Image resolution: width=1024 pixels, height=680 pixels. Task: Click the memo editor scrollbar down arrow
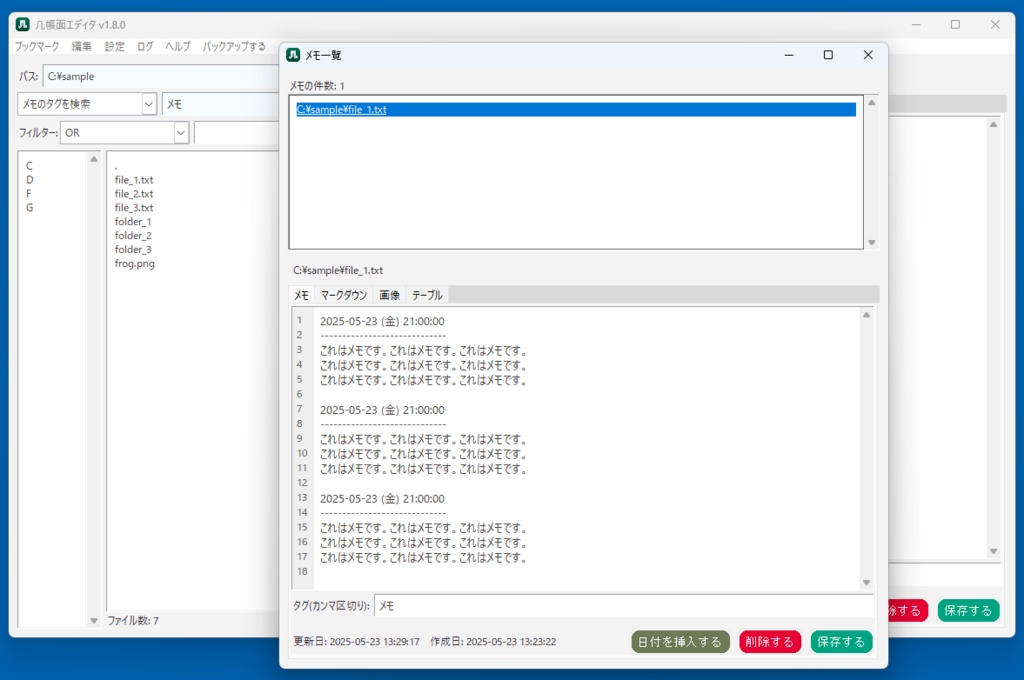(867, 582)
